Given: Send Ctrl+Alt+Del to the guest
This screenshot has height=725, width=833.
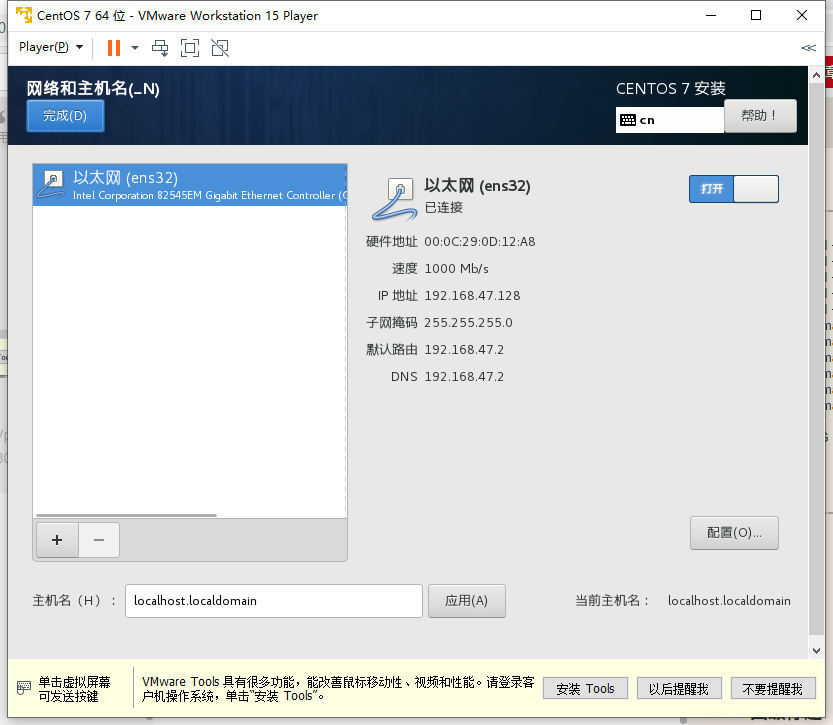Looking at the screenshot, I should tap(160, 47).
